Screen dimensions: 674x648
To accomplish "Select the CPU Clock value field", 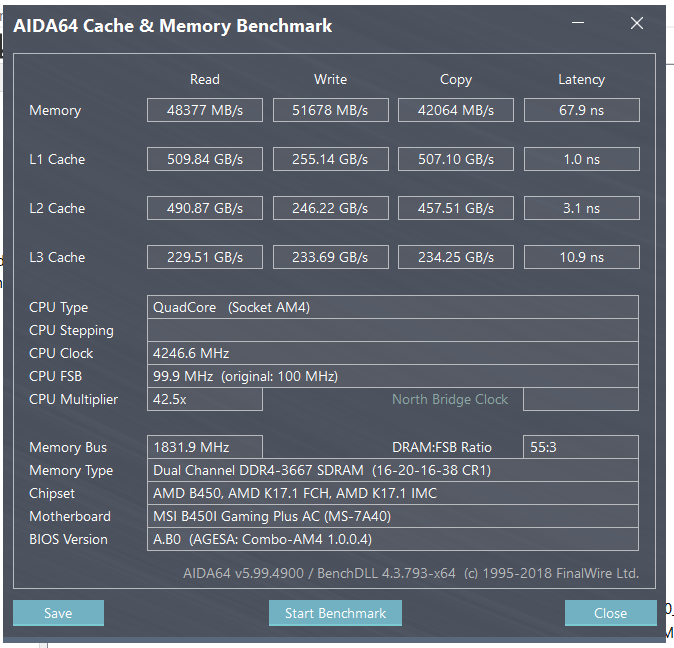I will point(393,353).
